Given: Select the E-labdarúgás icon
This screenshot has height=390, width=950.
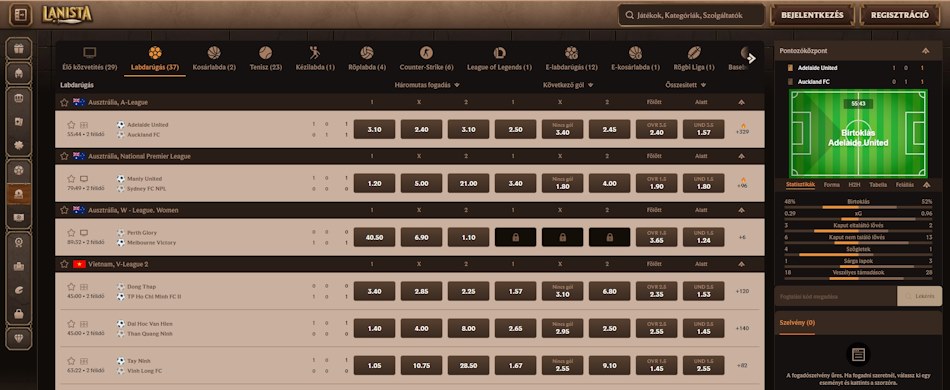Looking at the screenshot, I should [x=571, y=53].
